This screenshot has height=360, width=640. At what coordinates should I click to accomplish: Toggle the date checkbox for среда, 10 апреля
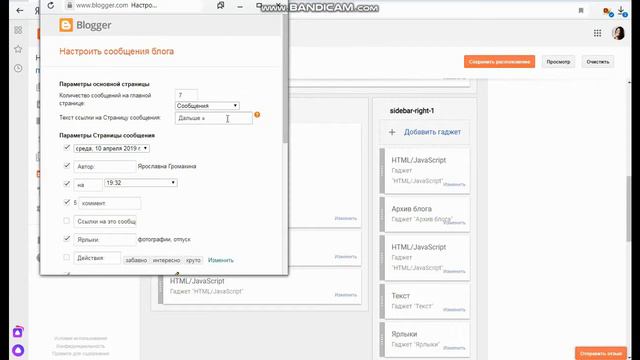tap(67, 148)
